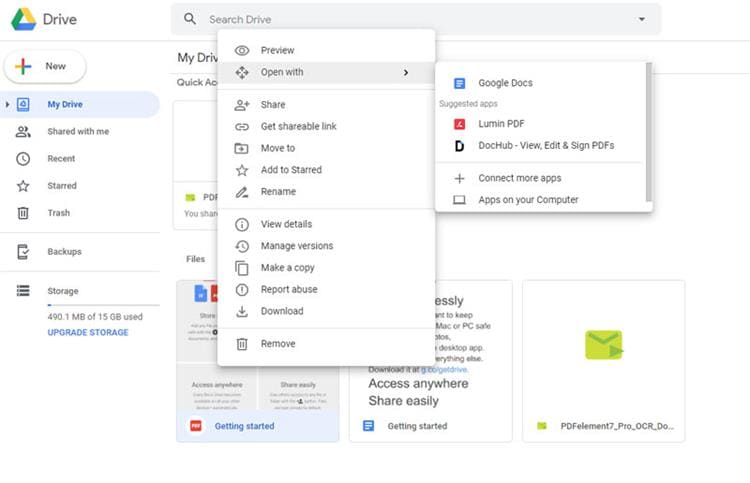Select View details

326,224
